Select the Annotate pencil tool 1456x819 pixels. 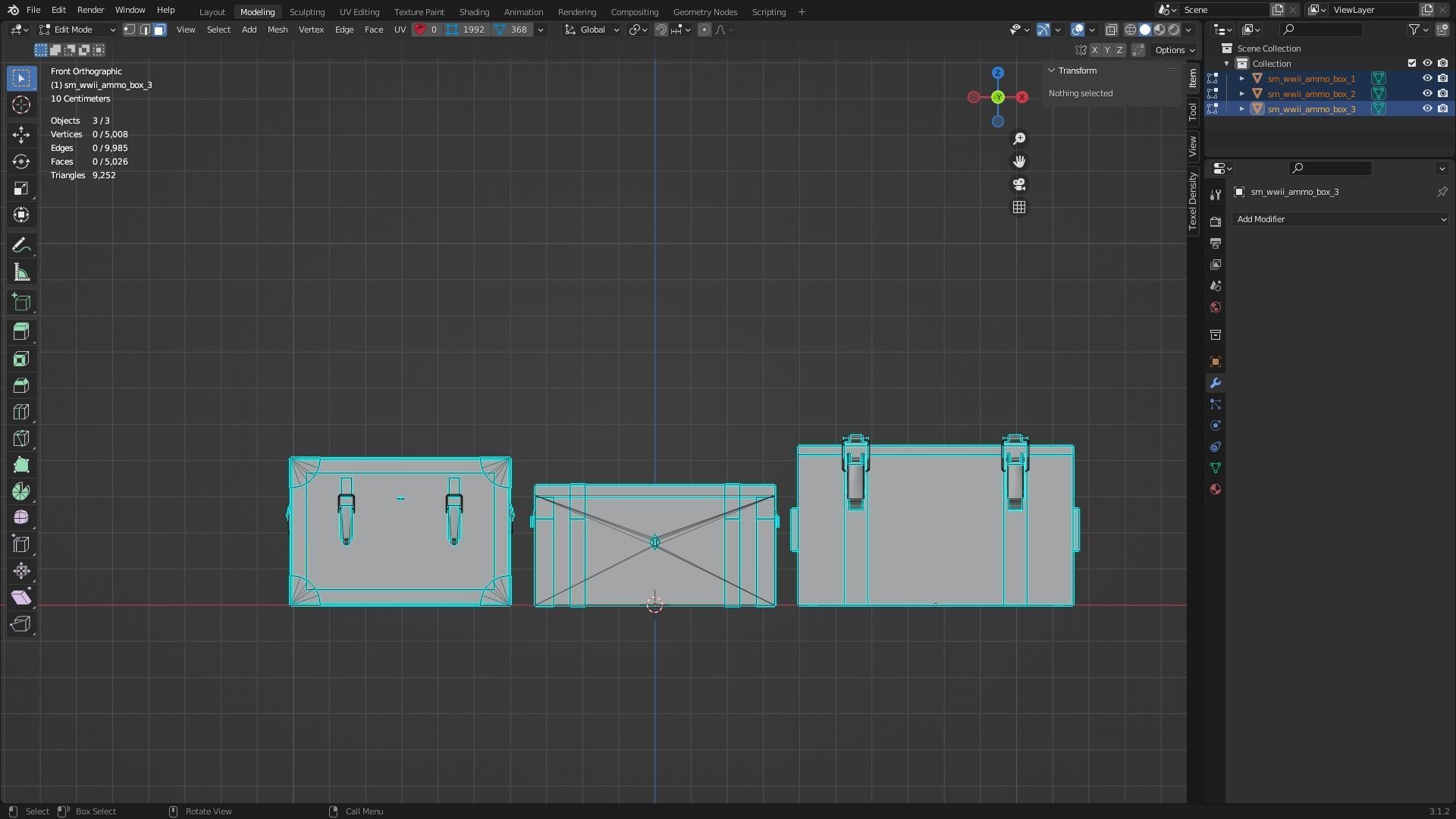[x=21, y=246]
